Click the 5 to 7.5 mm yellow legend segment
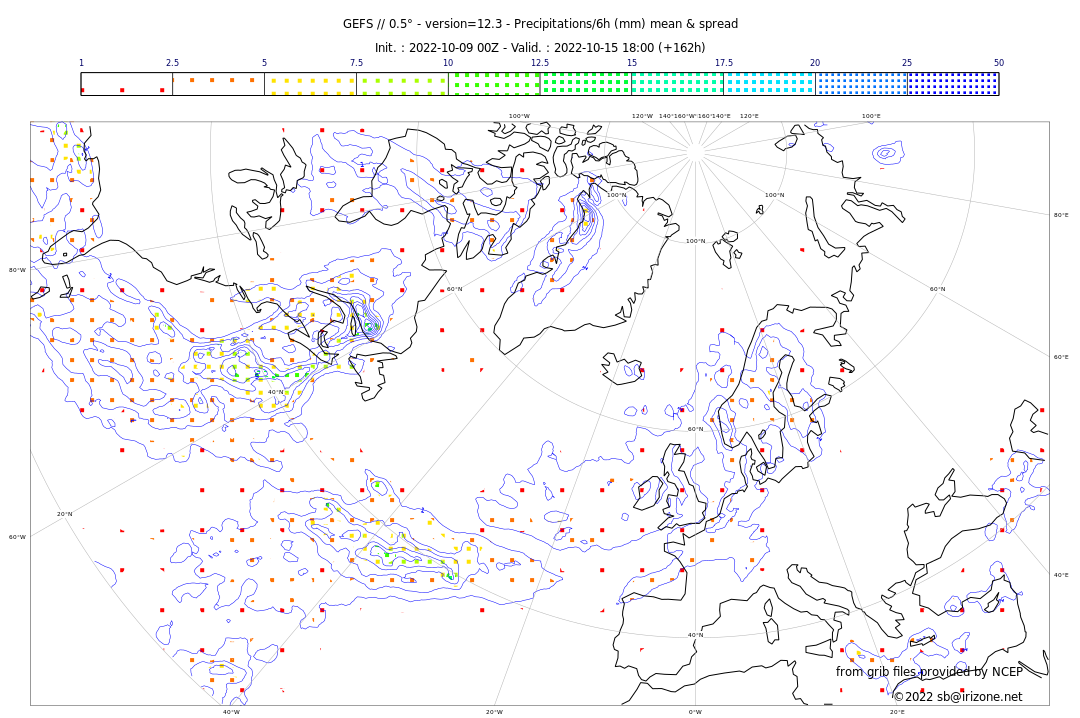This screenshot has width=1080, height=718. pyautogui.click(x=310, y=84)
